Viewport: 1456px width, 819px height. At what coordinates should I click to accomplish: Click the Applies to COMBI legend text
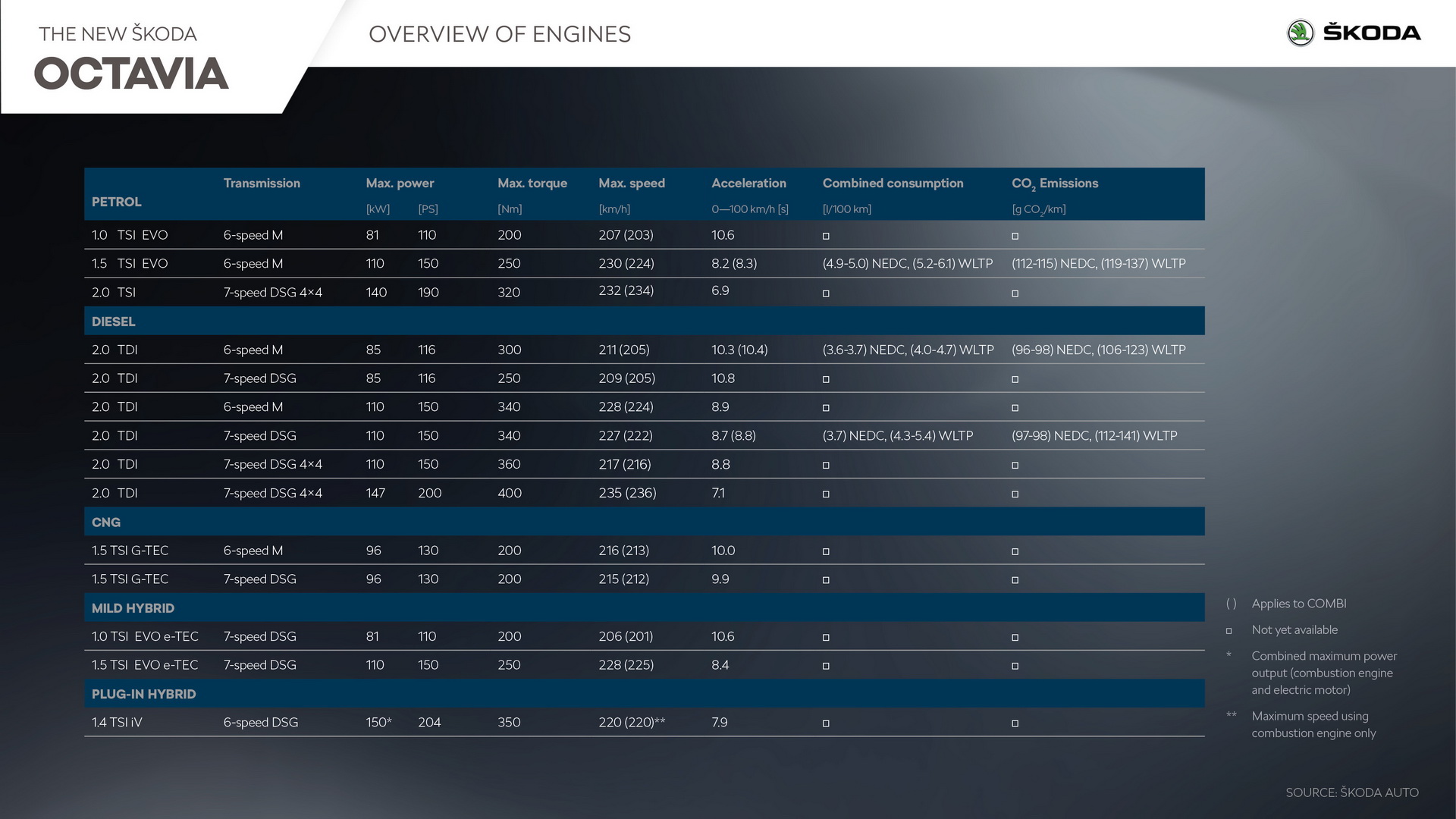click(1298, 604)
